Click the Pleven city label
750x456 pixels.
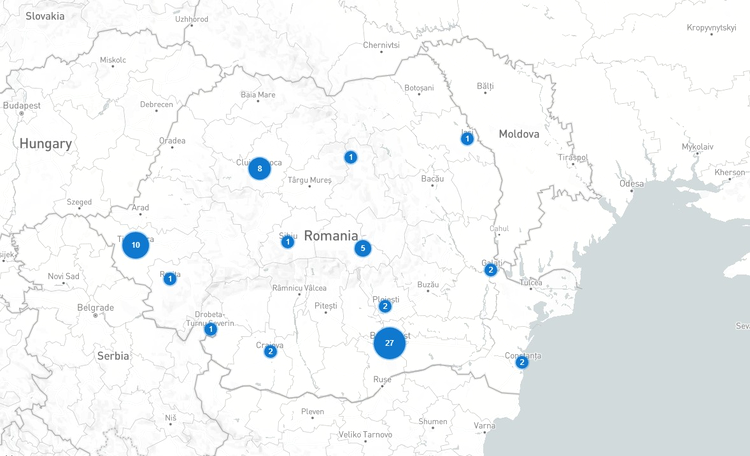(x=312, y=412)
